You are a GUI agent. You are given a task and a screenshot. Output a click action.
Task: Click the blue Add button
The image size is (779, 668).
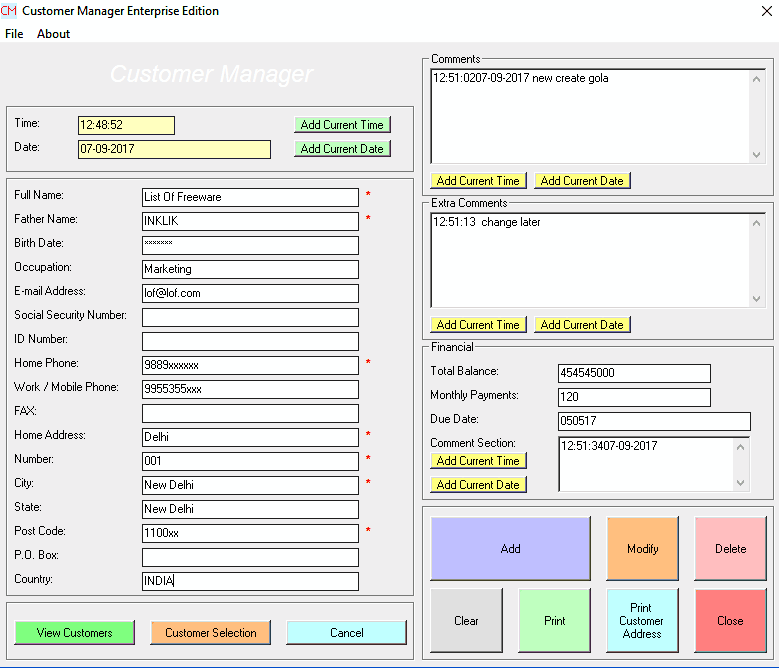(x=510, y=549)
